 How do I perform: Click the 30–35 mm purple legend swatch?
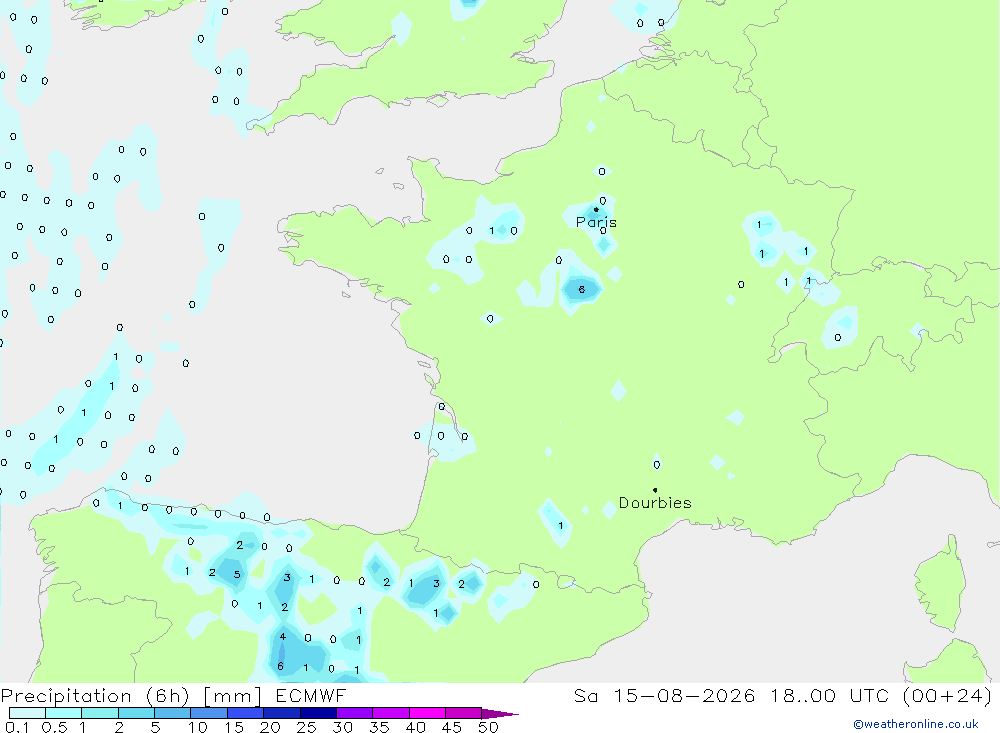pos(355,713)
